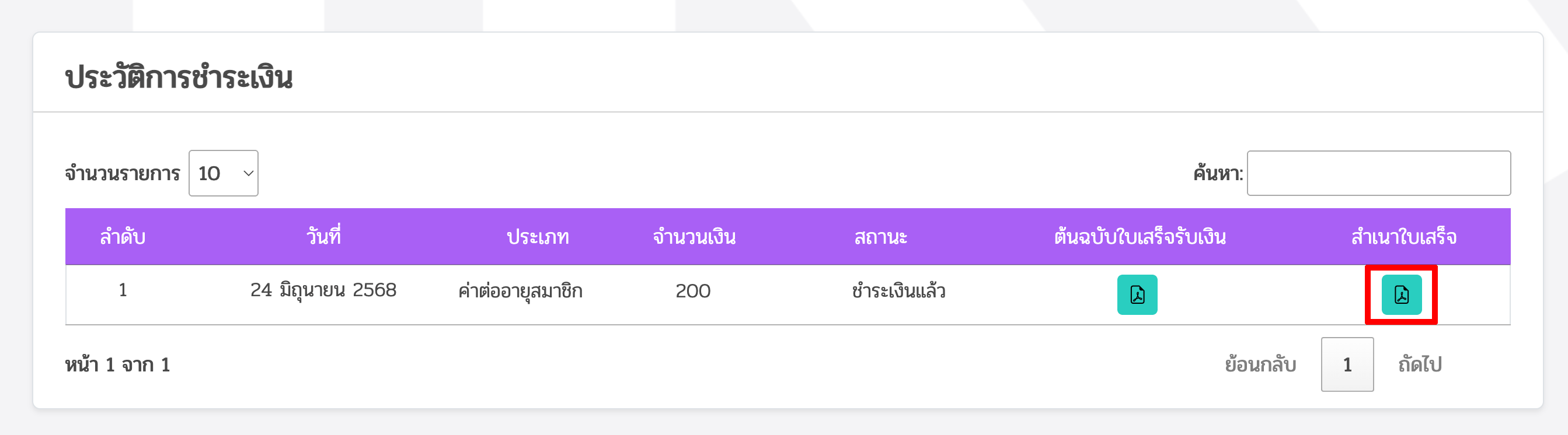Click the ประวัติการชำระเงิน heading
1568x435 pixels.
179,78
